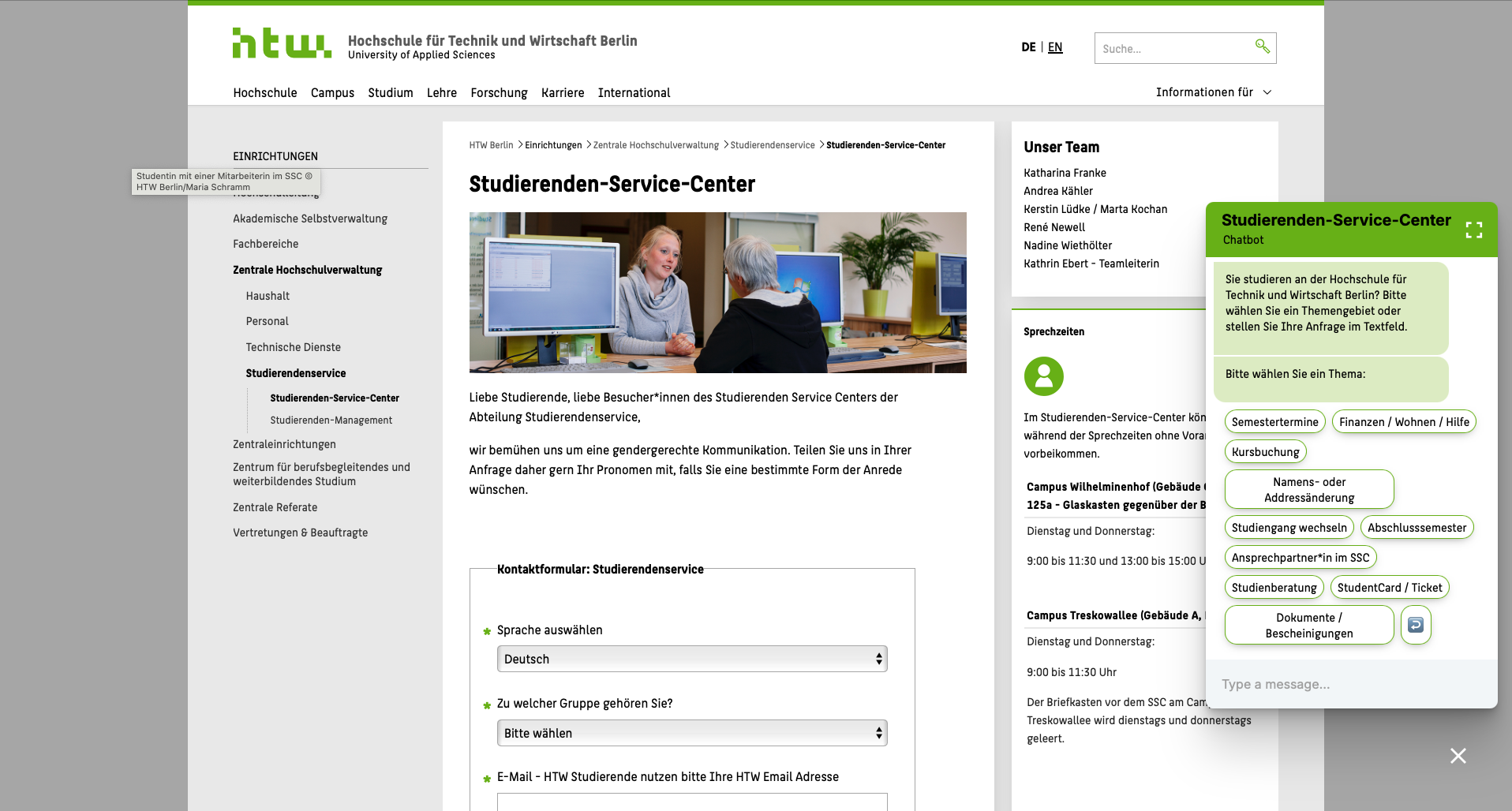The height and width of the screenshot is (811, 1512).
Task: Click Kathrin Ebert - Teamleiterin
Action: 1091,263
